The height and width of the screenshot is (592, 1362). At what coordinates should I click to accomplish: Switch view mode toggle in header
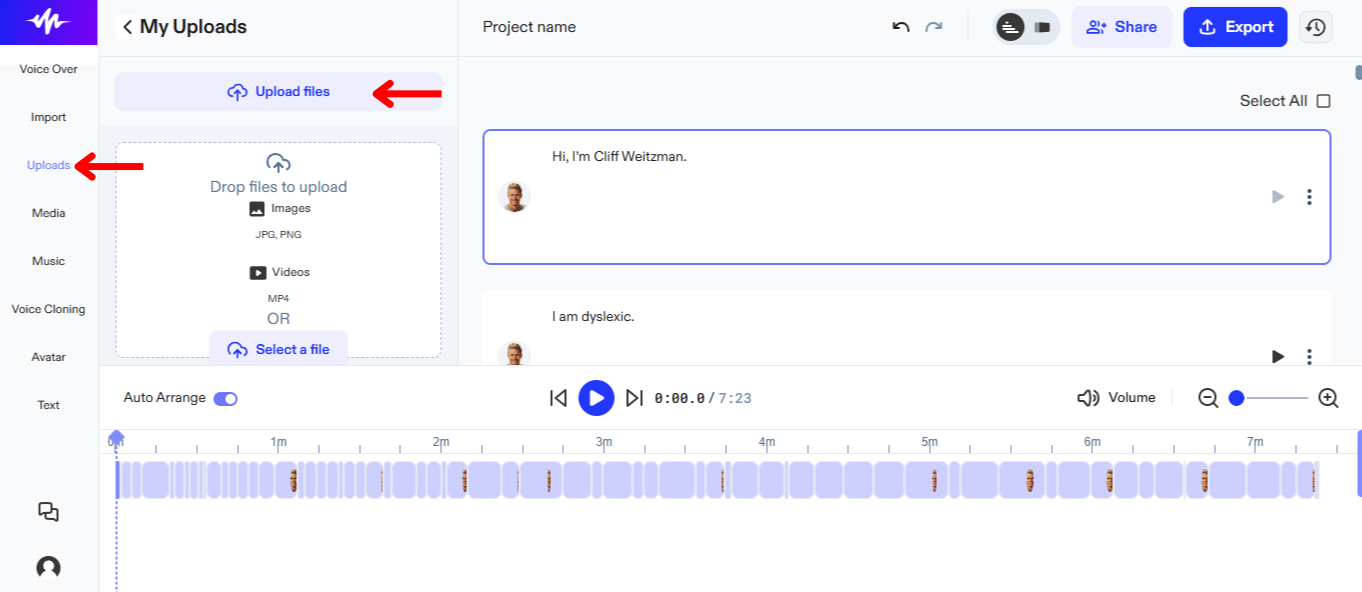[1026, 27]
